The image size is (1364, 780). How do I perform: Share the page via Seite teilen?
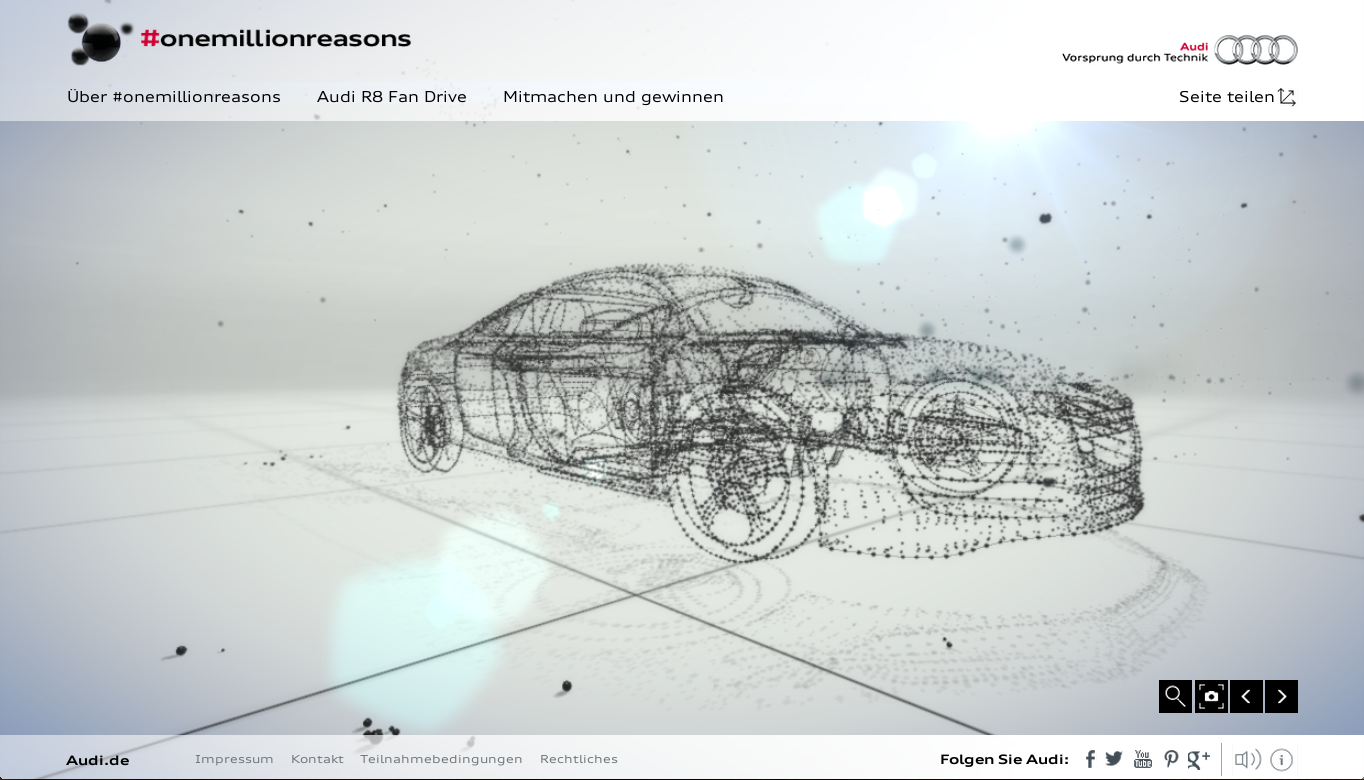[1237, 97]
